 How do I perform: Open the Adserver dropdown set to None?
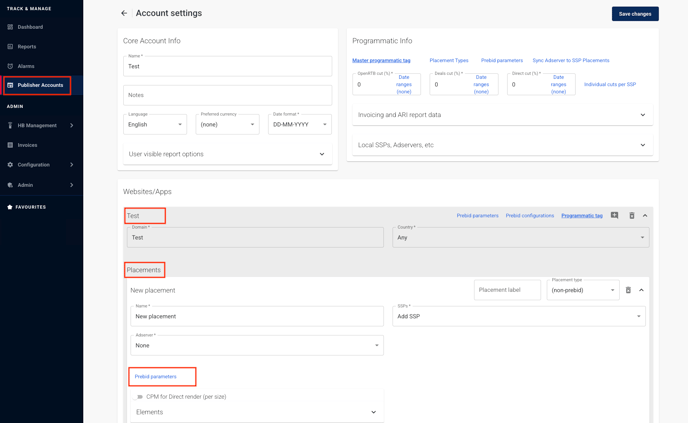(257, 345)
